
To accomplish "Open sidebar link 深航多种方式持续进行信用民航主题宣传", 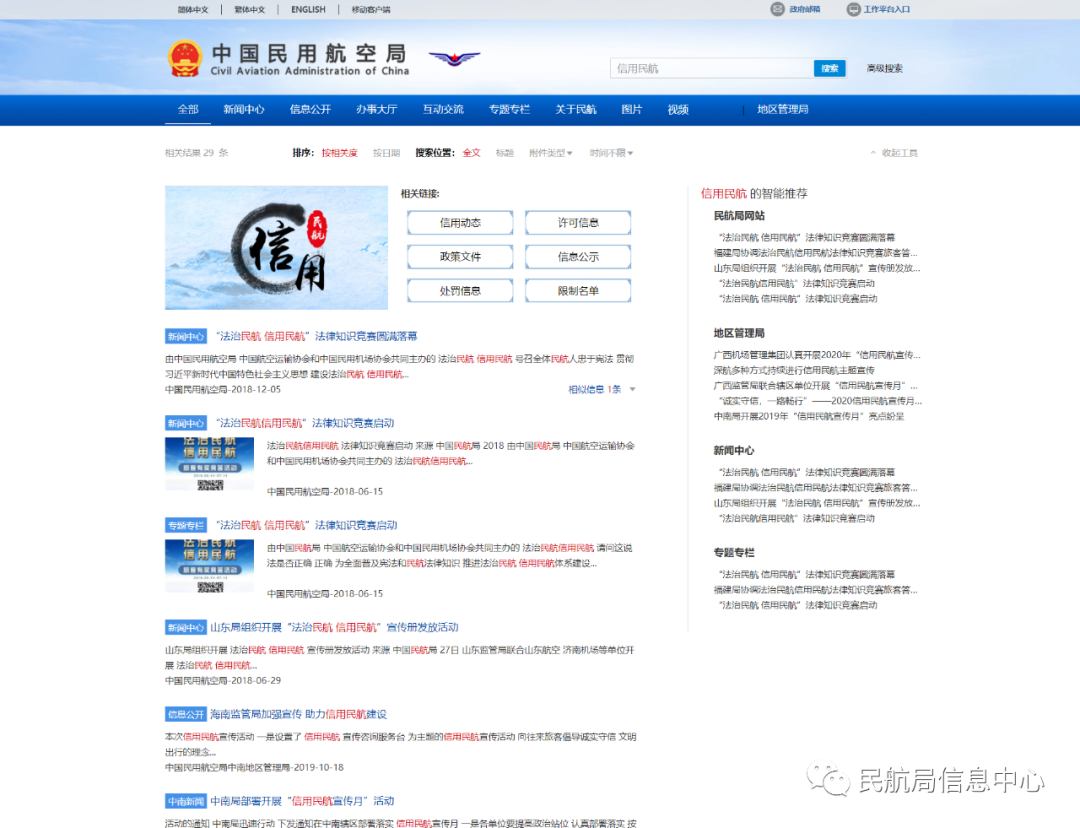I will point(794,370).
